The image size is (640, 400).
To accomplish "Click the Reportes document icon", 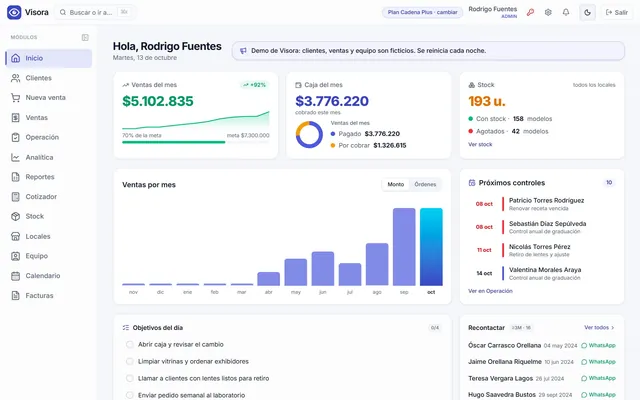I will point(16,177).
